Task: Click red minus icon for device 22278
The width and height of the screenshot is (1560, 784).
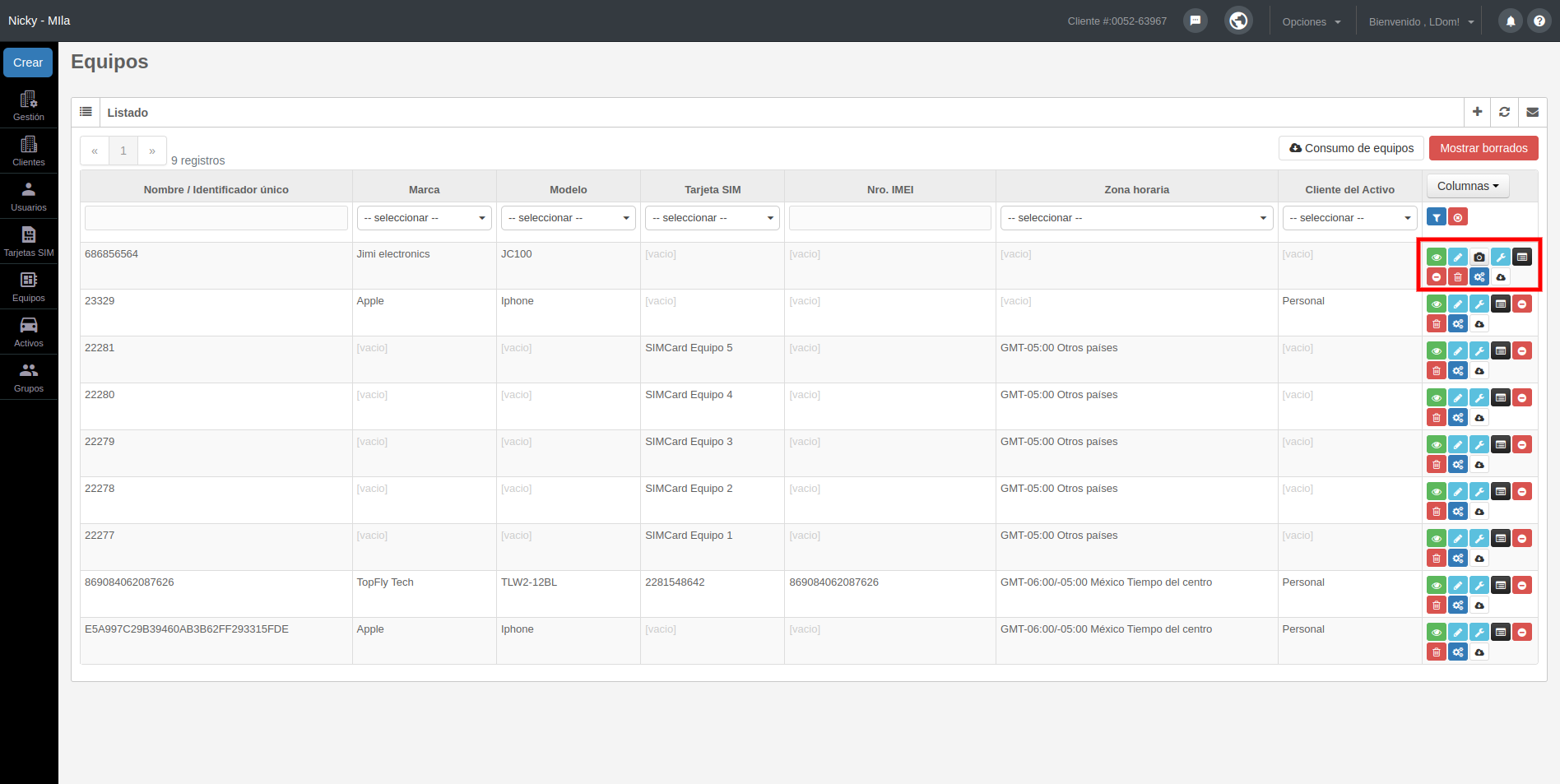Action: pos(1522,491)
